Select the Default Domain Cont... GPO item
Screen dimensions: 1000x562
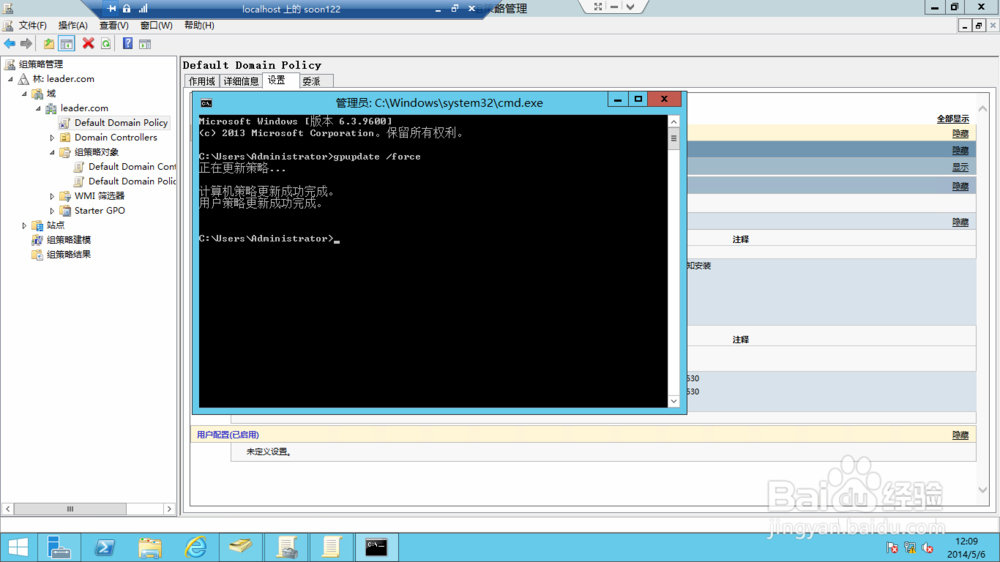click(x=132, y=166)
